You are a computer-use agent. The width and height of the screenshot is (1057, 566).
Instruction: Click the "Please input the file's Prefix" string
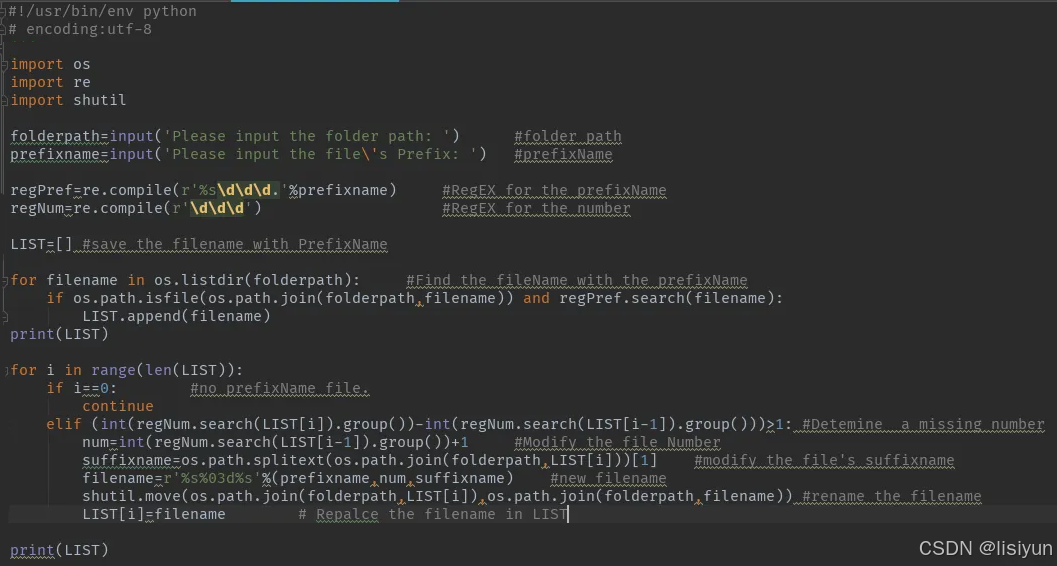click(x=320, y=154)
